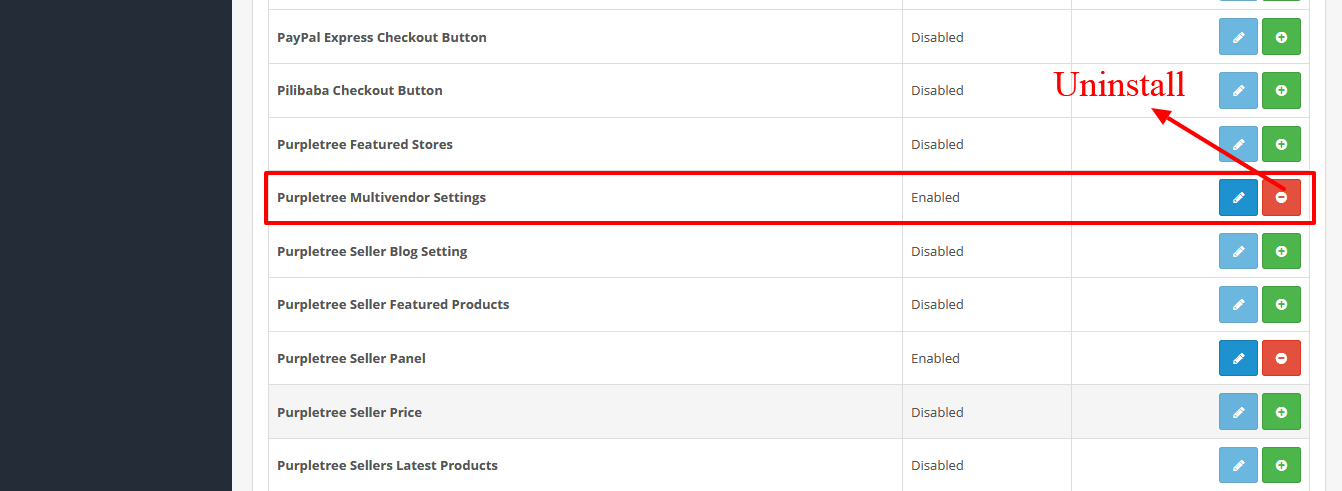Viewport: 1342px width, 491px height.
Task: Edit Purpletree Sellers Latest Products module
Action: pos(1238,465)
